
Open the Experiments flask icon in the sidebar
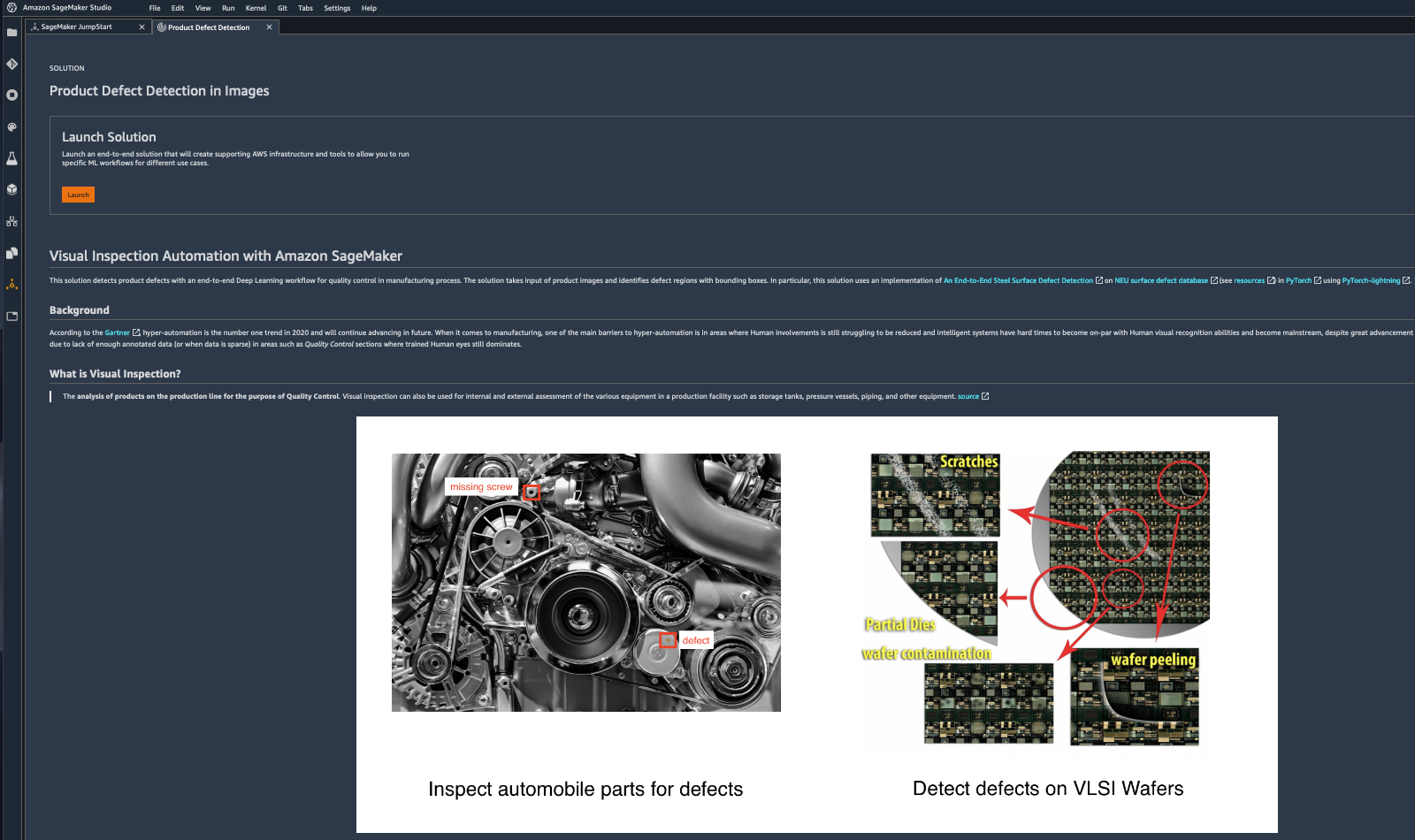(x=11, y=158)
